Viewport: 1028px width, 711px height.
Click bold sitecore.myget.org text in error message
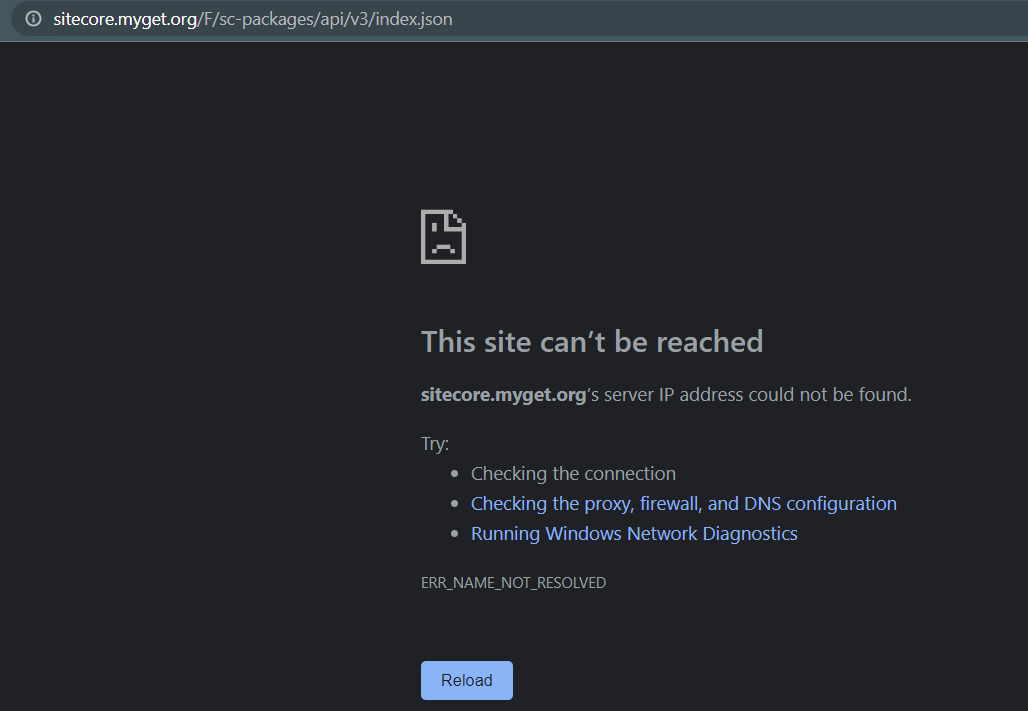tap(504, 395)
